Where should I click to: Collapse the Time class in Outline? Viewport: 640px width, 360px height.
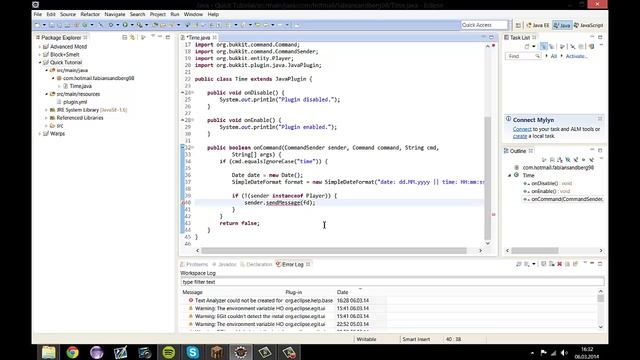click(509, 176)
